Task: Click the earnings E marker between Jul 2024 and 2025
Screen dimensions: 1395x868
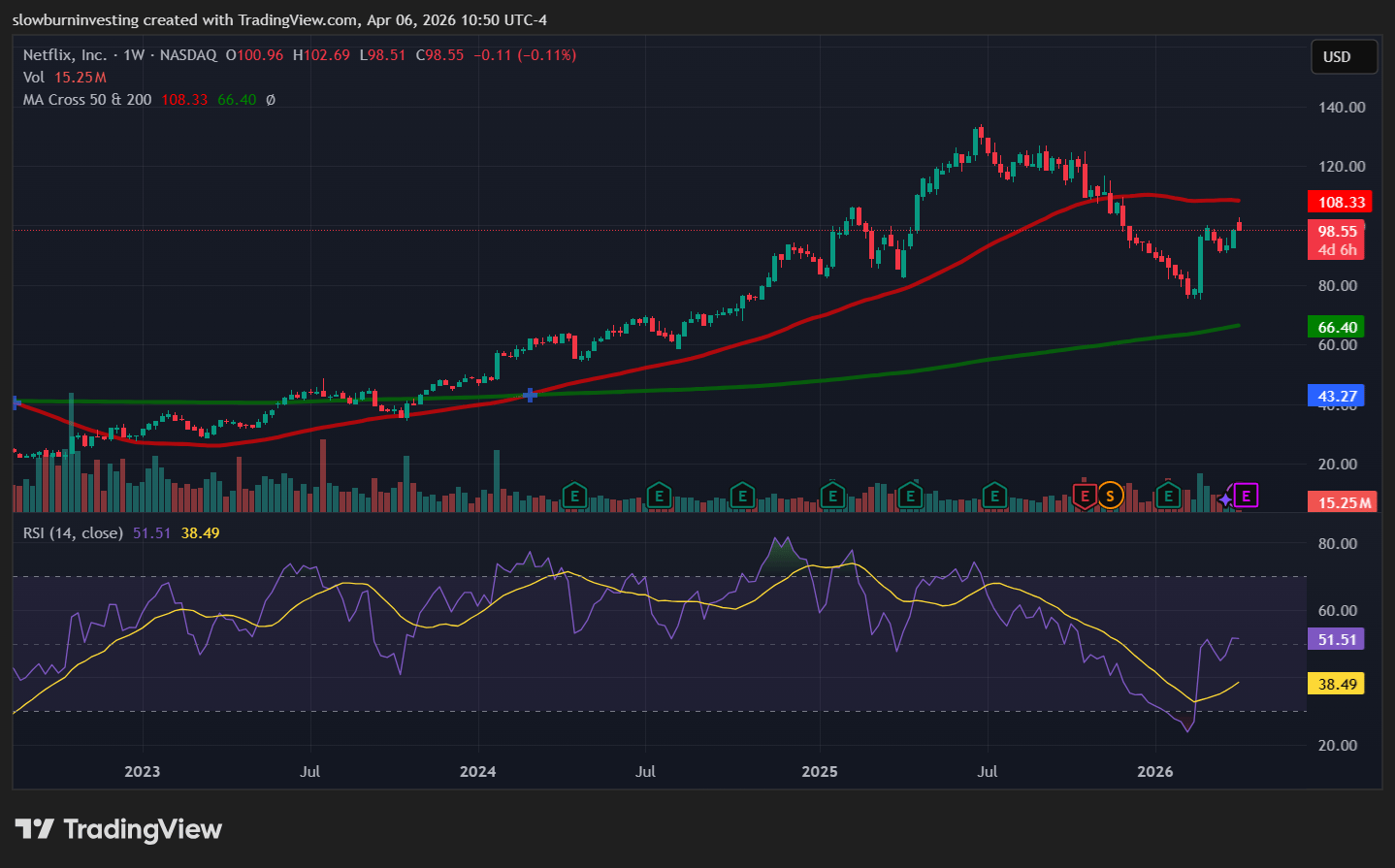Action: tap(742, 497)
